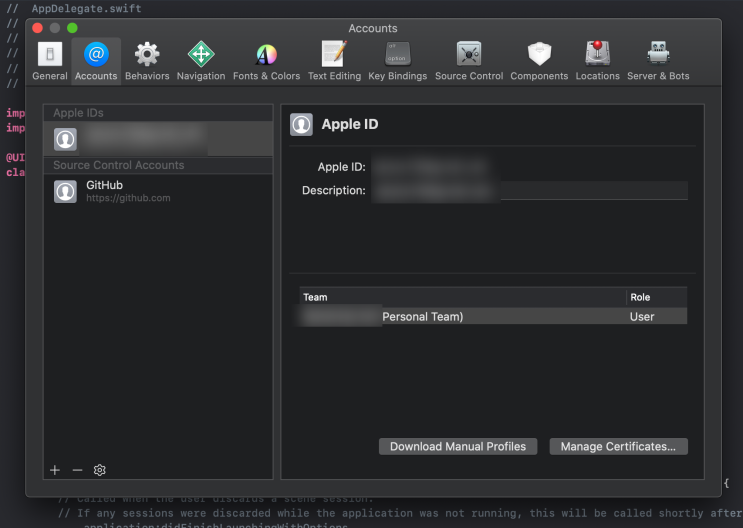Viewport: 743px width, 528px height.
Task: Click Download Manual Profiles button
Action: 458,446
